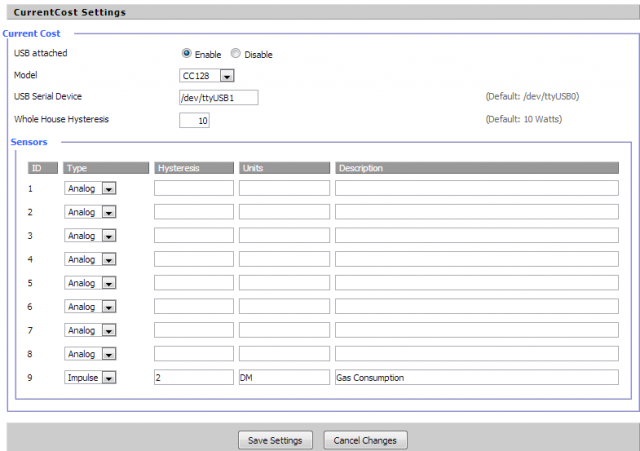Click the Hysteresis column header
Viewport: 640px width, 451px height.
click(194, 168)
